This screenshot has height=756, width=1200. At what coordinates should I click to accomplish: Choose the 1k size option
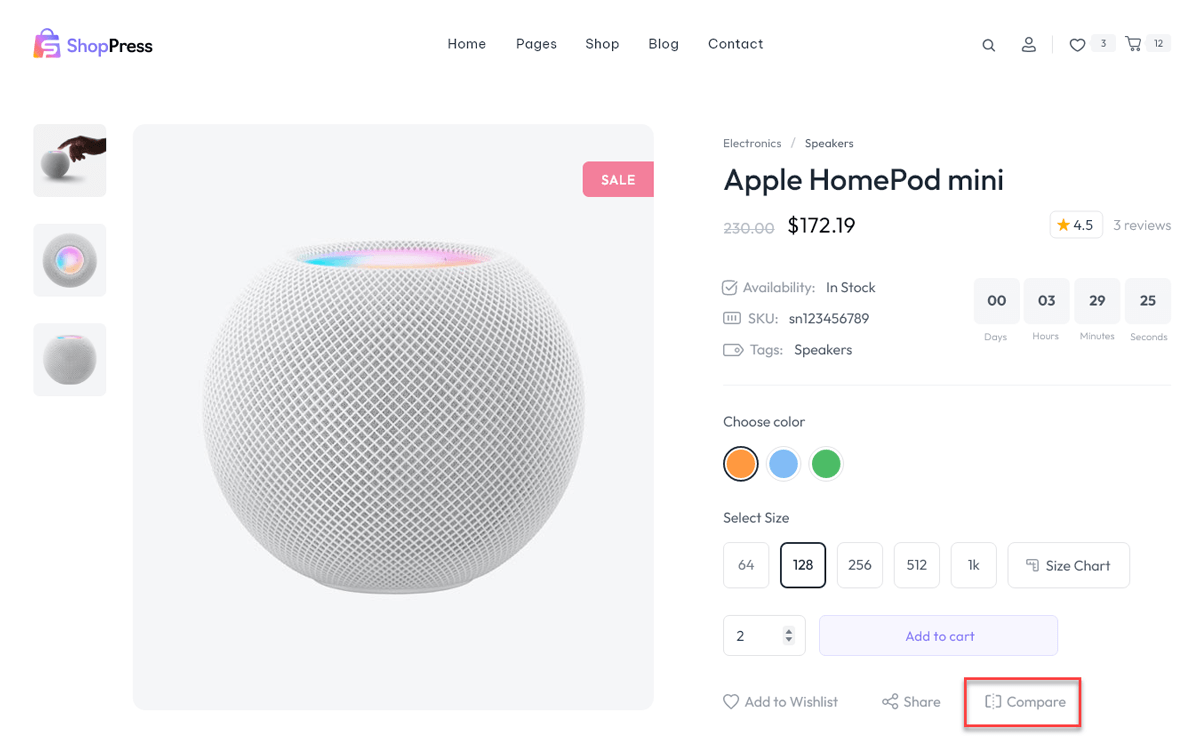[973, 565]
